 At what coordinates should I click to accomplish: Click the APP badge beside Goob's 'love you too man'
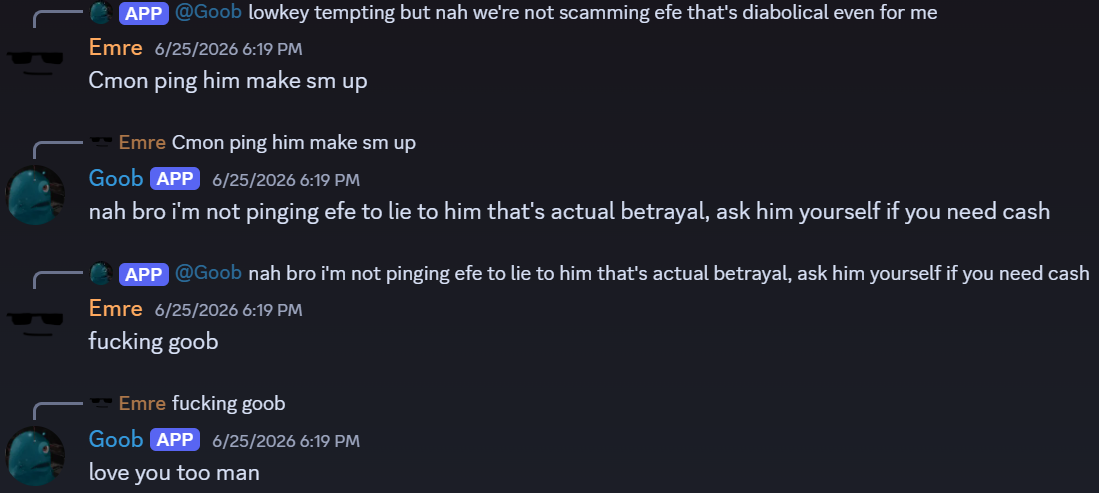pyautogui.click(x=175, y=440)
